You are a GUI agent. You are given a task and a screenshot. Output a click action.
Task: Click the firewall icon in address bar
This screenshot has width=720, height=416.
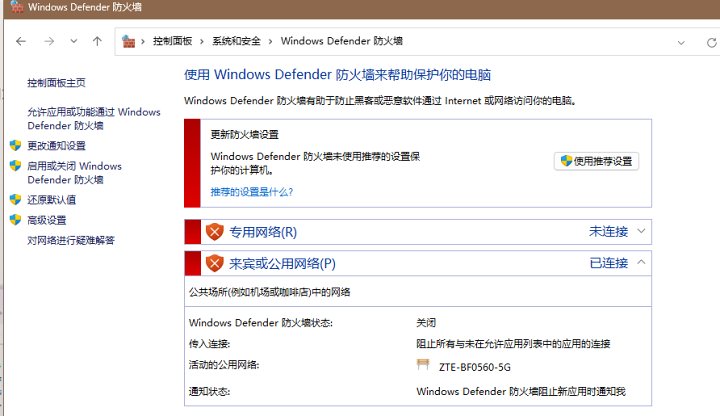point(128,42)
